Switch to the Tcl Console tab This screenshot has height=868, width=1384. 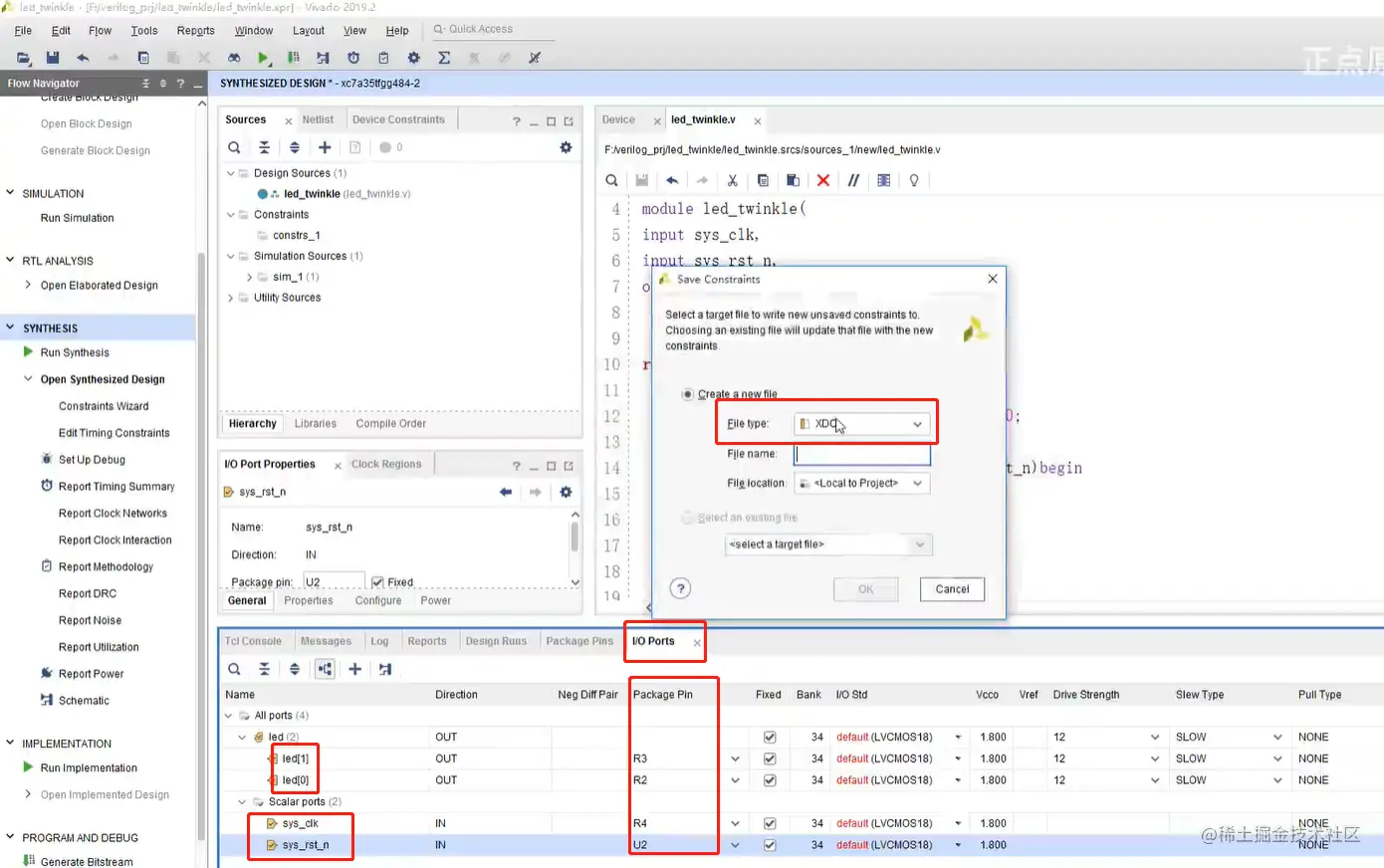click(x=253, y=641)
